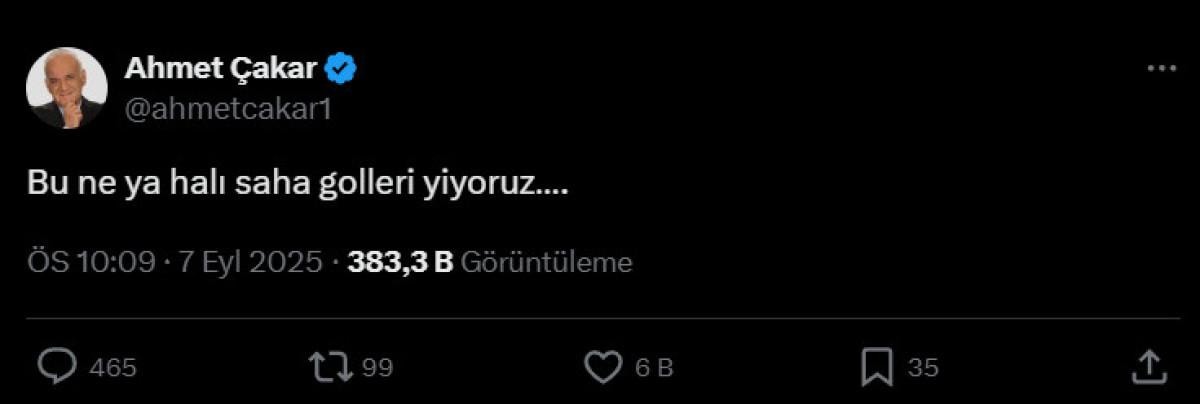
Task: Click the 465 replies count
Action: [x=113, y=369]
